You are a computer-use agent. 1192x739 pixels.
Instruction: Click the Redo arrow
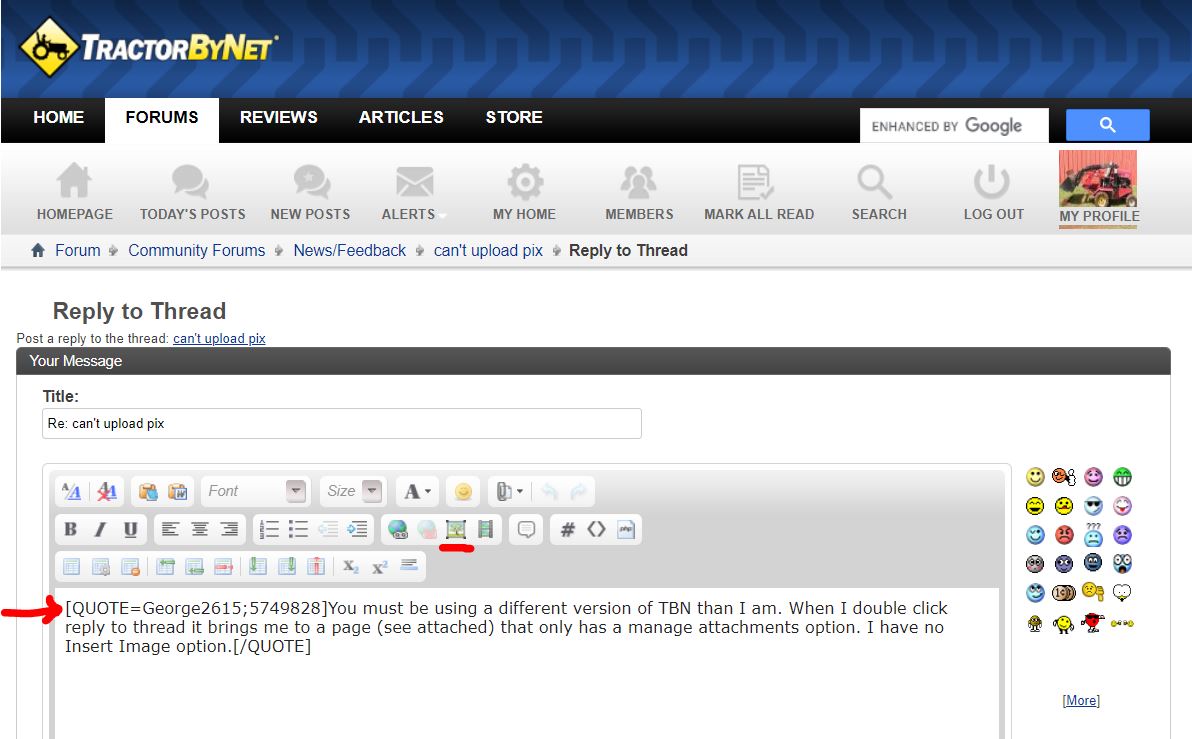pos(579,491)
